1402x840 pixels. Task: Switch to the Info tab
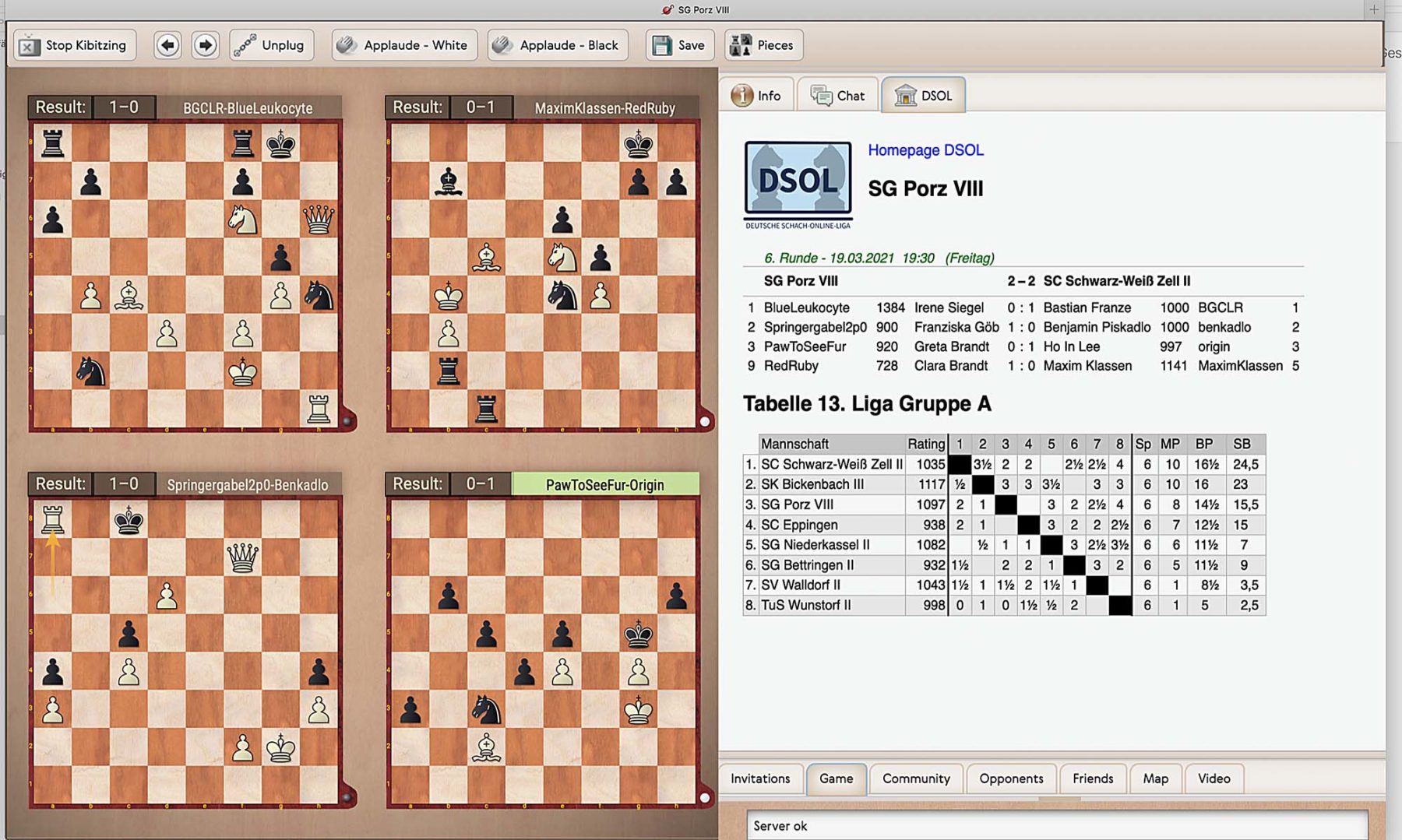point(756,96)
